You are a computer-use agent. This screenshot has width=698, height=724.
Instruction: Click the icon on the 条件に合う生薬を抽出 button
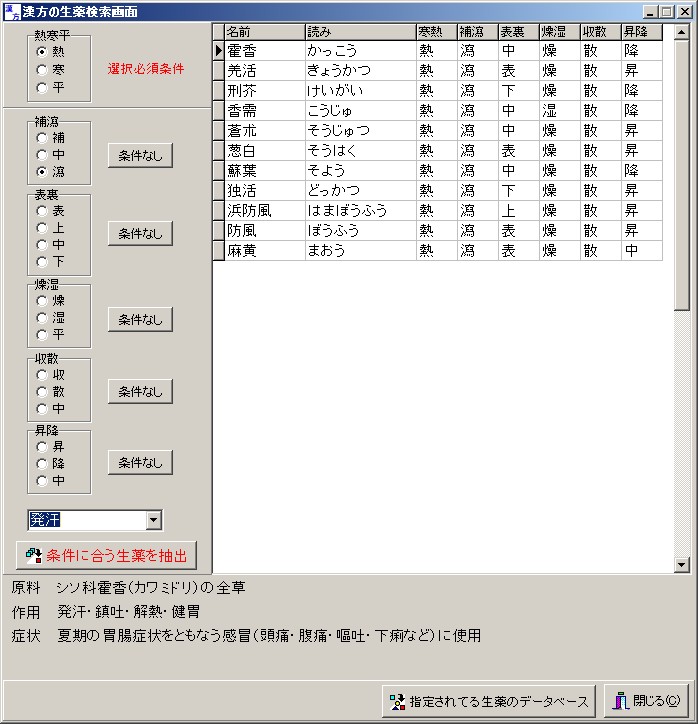[34, 555]
